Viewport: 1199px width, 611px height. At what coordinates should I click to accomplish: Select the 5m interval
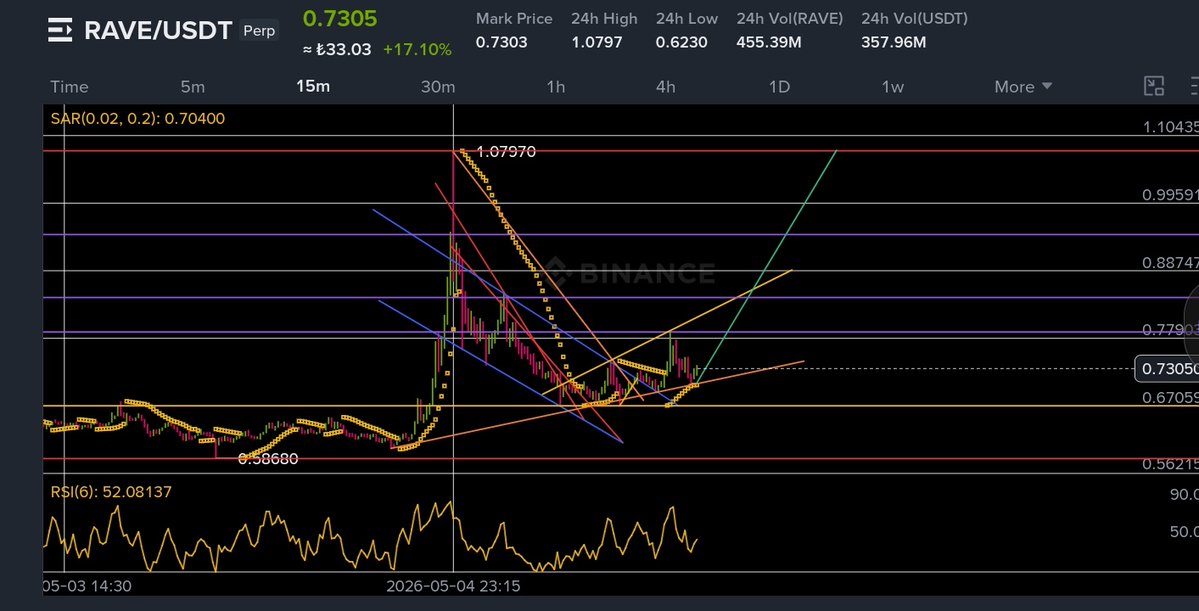[193, 86]
